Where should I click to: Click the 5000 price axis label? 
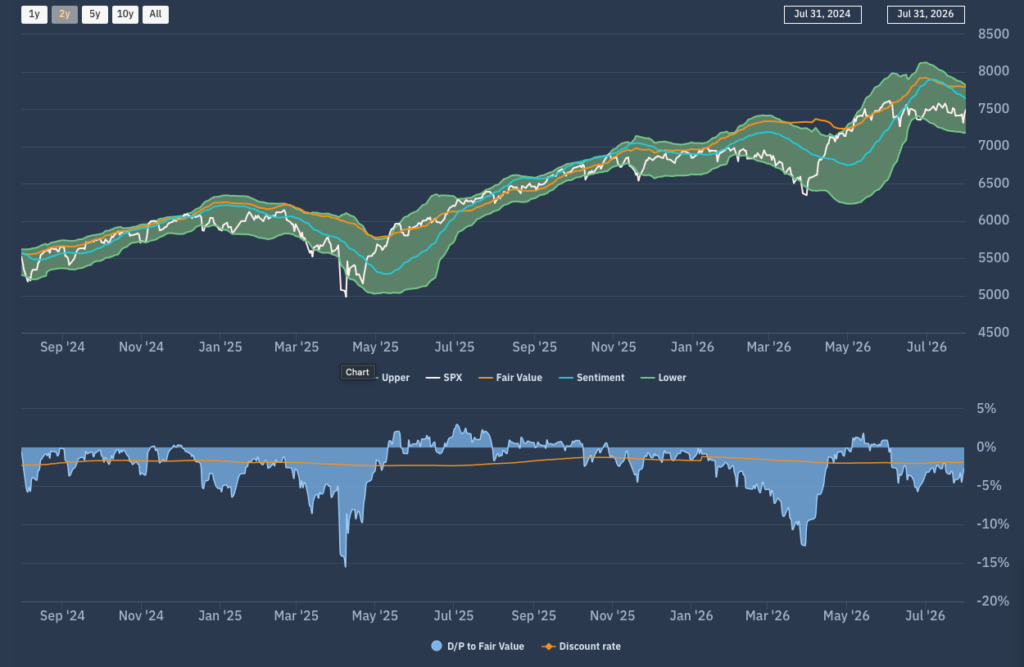(x=993, y=295)
